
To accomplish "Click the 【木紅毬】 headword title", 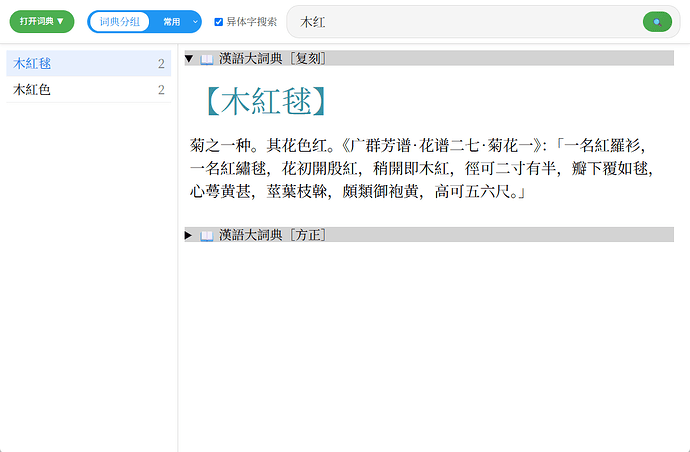I will (266, 101).
